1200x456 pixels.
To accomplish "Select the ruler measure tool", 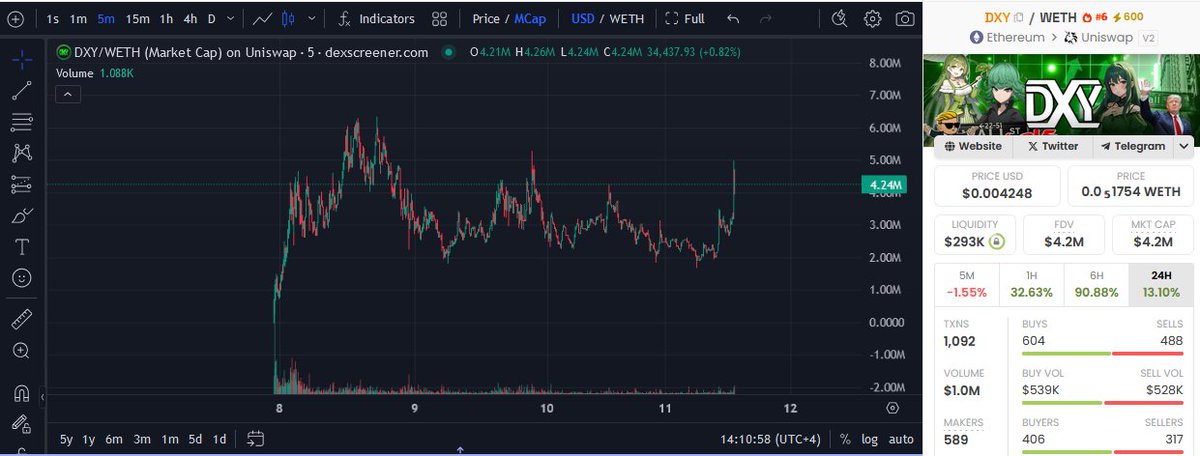I will click(x=21, y=320).
